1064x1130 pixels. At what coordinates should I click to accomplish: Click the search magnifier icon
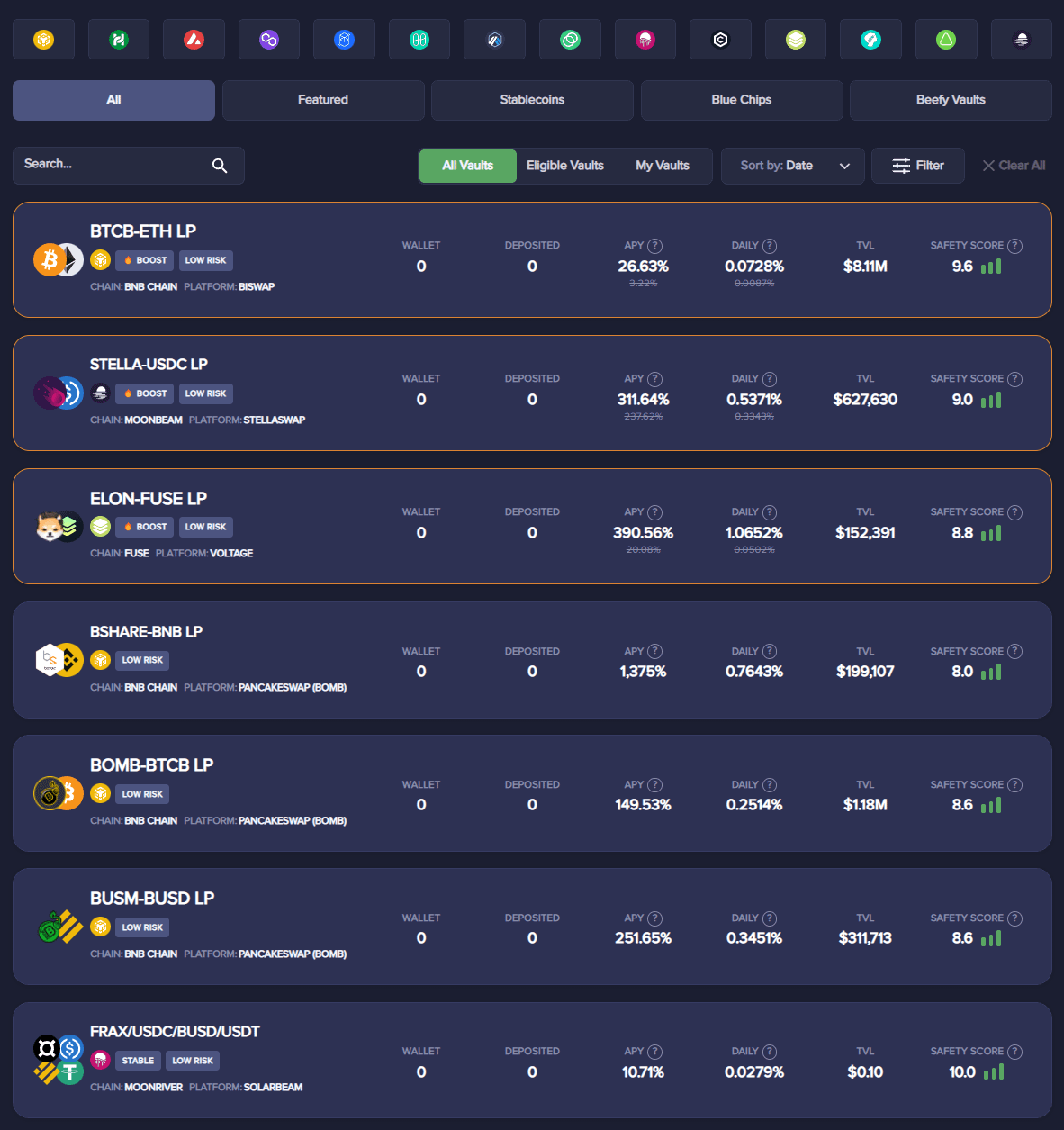(x=220, y=166)
